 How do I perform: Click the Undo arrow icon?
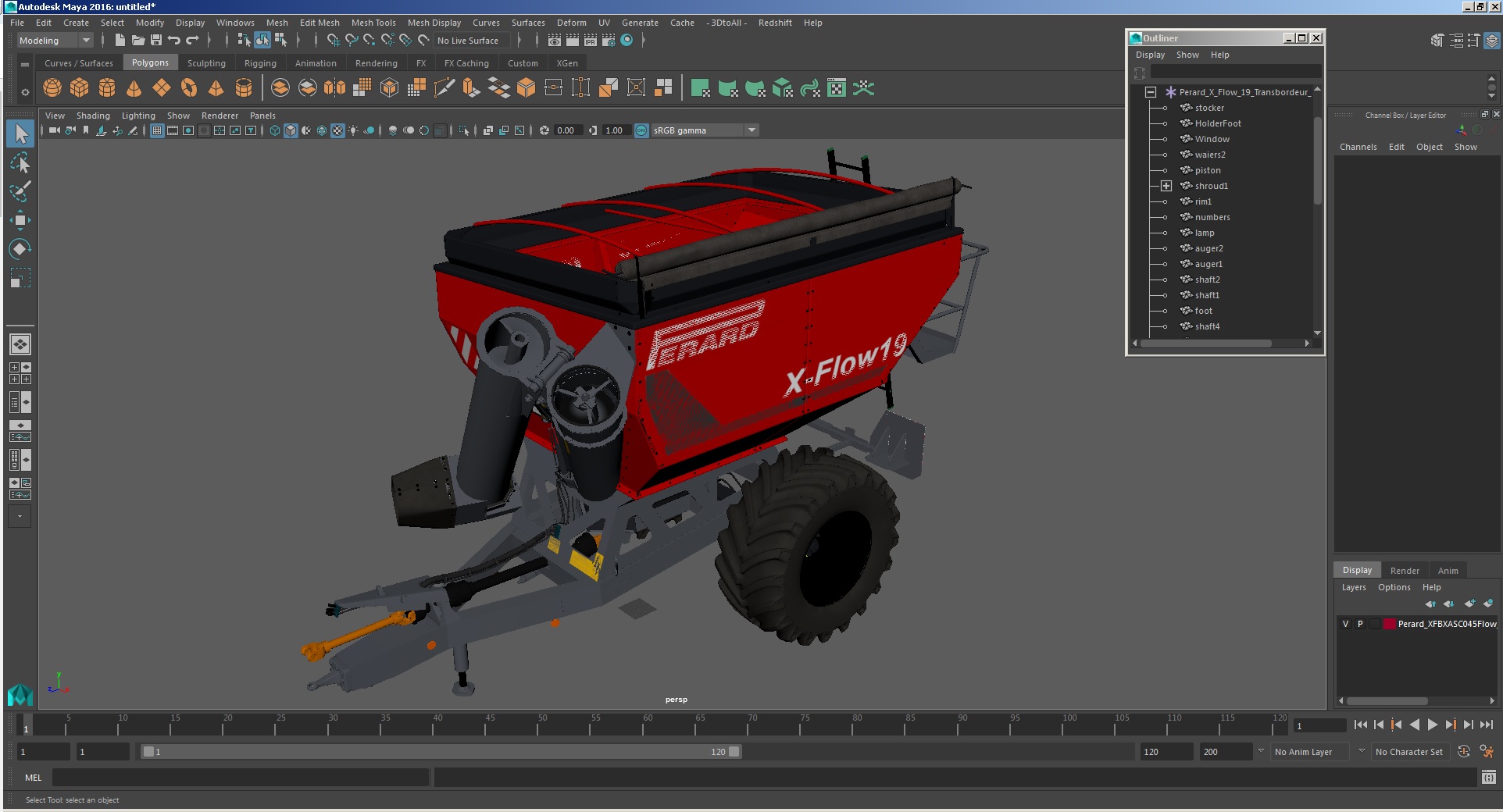pyautogui.click(x=174, y=41)
